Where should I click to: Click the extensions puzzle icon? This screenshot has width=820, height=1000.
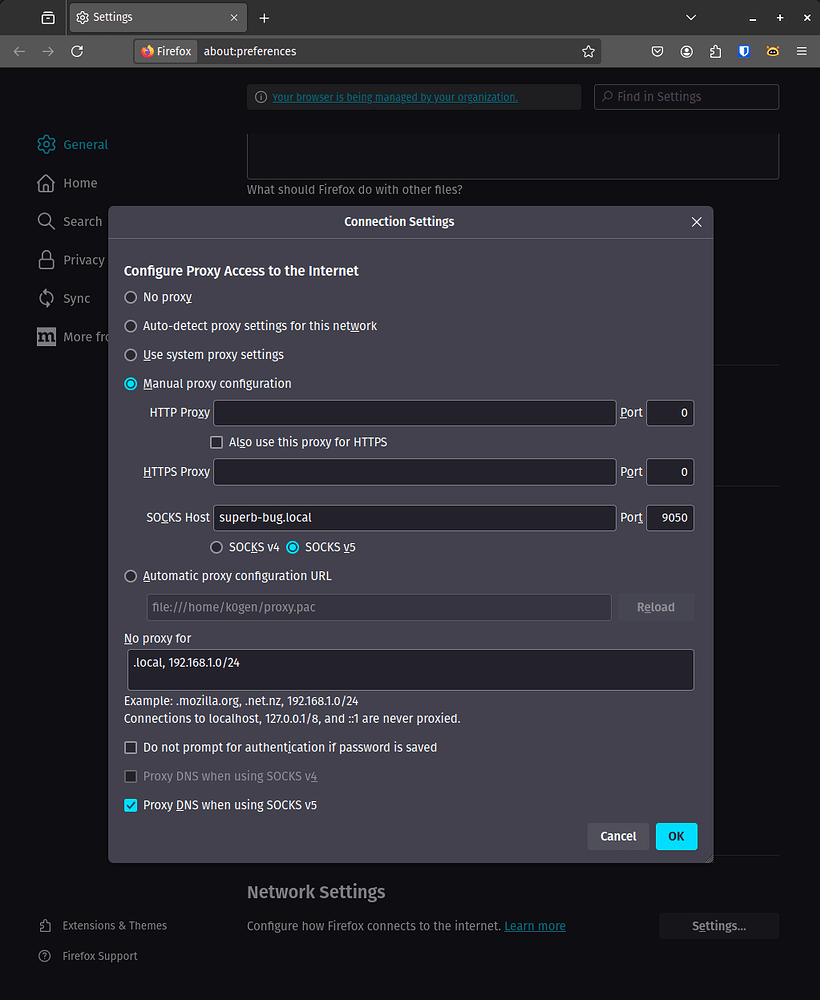tap(714, 51)
